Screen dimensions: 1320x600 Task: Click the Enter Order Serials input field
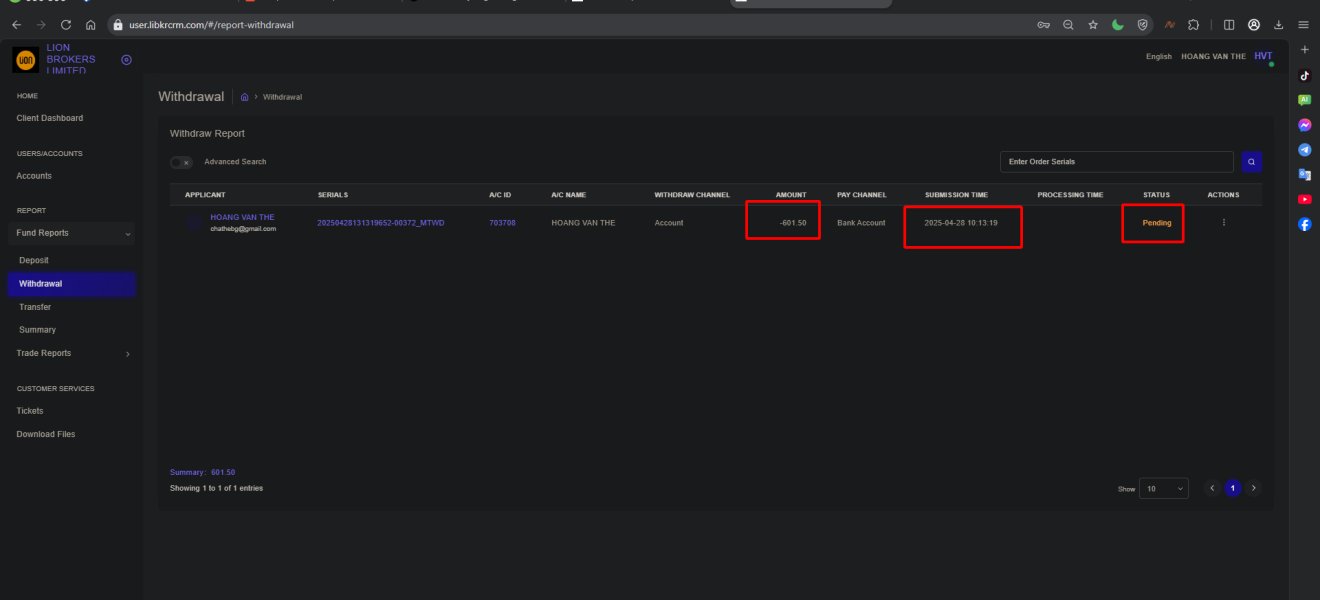tap(1116, 161)
